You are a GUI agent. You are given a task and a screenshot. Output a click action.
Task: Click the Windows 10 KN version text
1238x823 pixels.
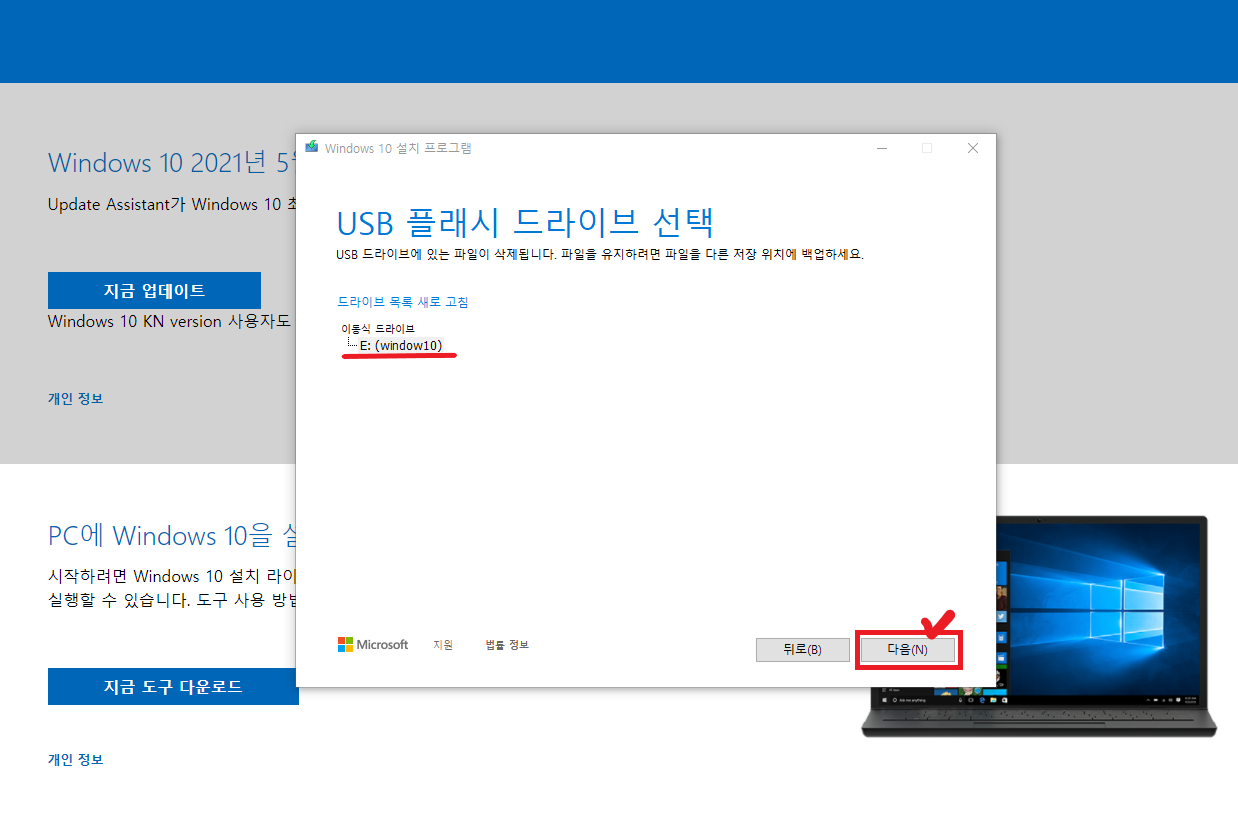(169, 322)
